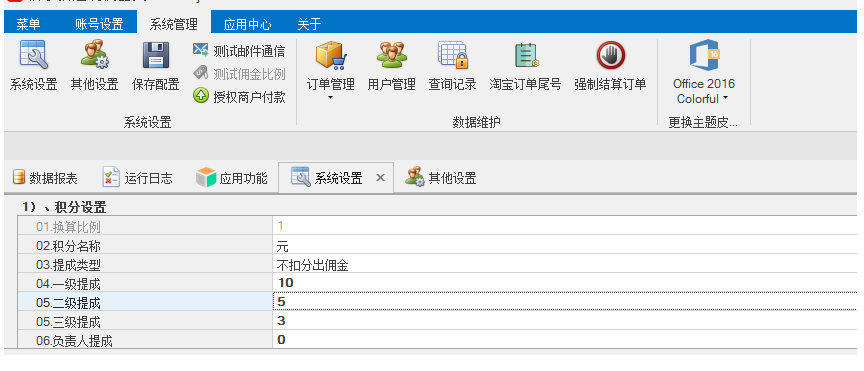This screenshot has height=371, width=864.
Task: Select the 05.二级提成 property label
Action: coord(69,303)
